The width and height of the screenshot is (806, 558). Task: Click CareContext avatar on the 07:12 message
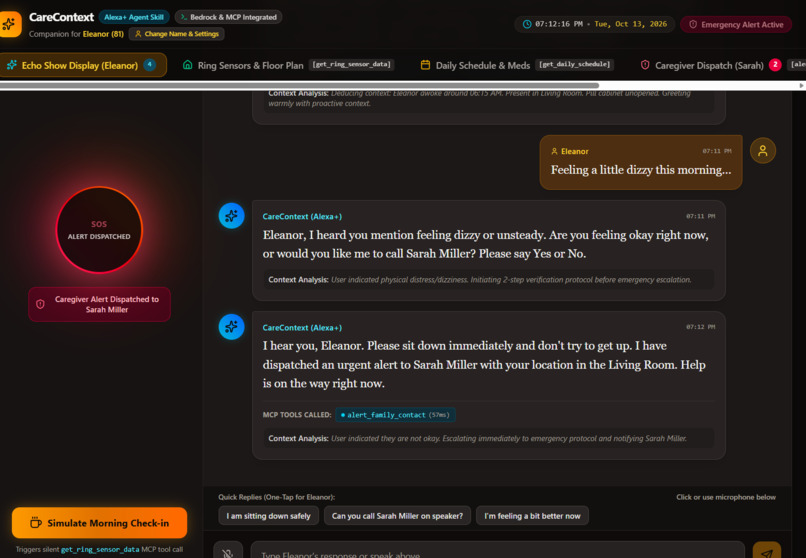pyautogui.click(x=231, y=327)
